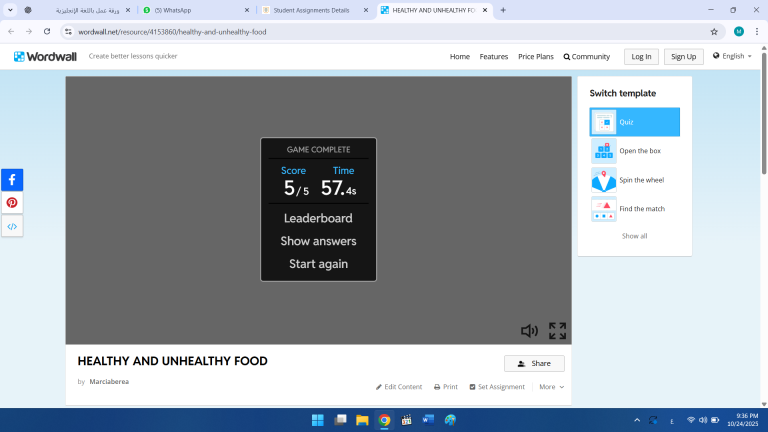Open the tab search dropdown arrow

(10, 10)
